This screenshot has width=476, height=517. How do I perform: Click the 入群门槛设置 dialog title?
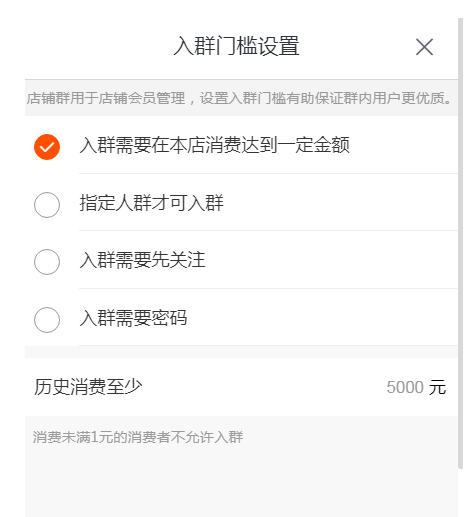tap(236, 46)
